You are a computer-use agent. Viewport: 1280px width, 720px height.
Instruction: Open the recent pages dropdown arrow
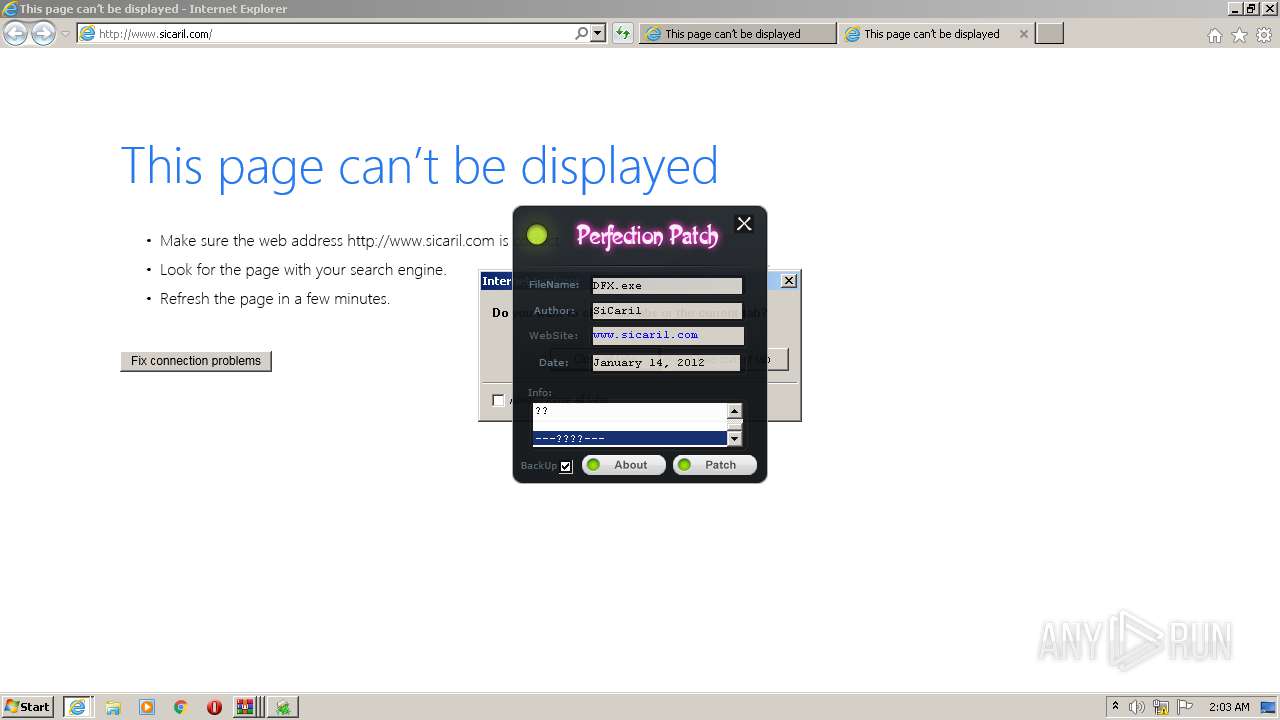(65, 34)
